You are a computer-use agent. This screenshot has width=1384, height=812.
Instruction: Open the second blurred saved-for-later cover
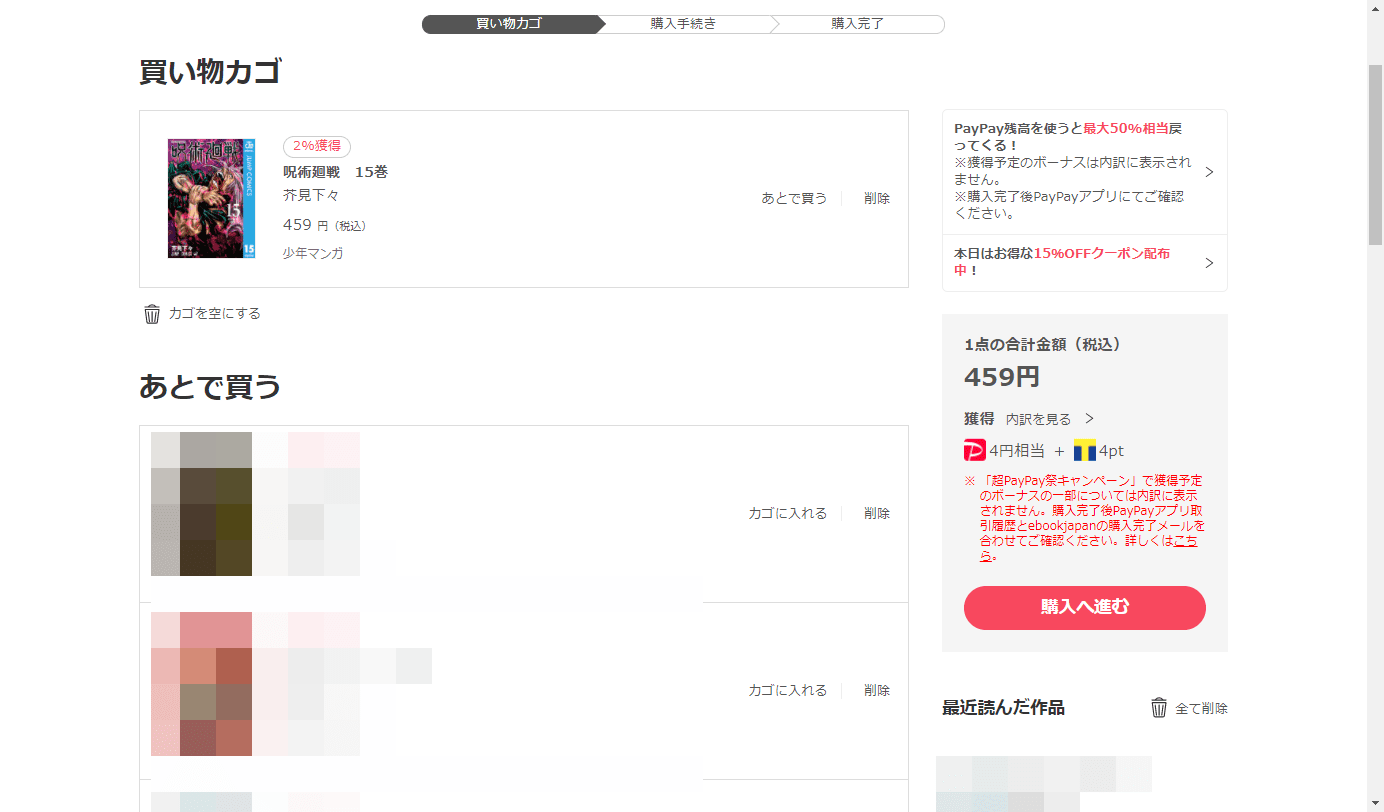[x=201, y=684]
